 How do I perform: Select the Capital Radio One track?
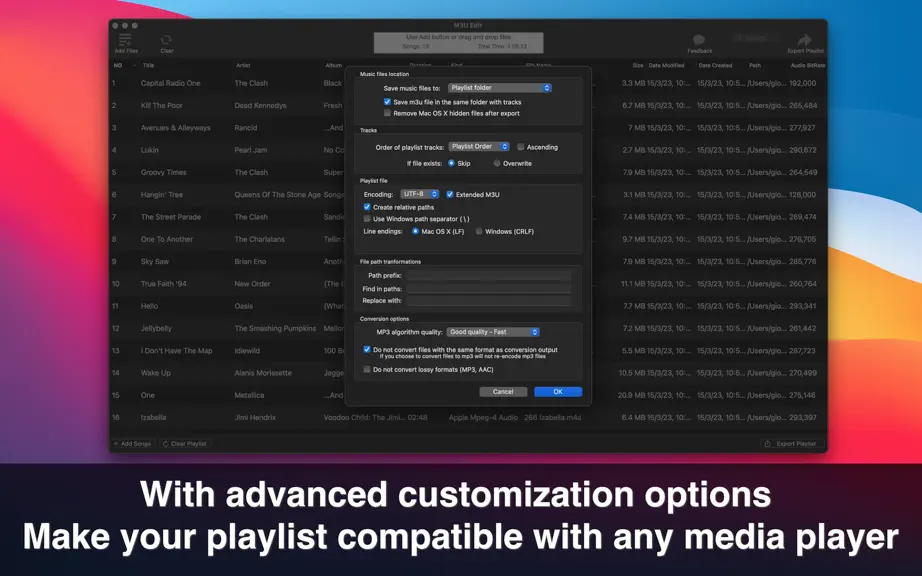171,83
